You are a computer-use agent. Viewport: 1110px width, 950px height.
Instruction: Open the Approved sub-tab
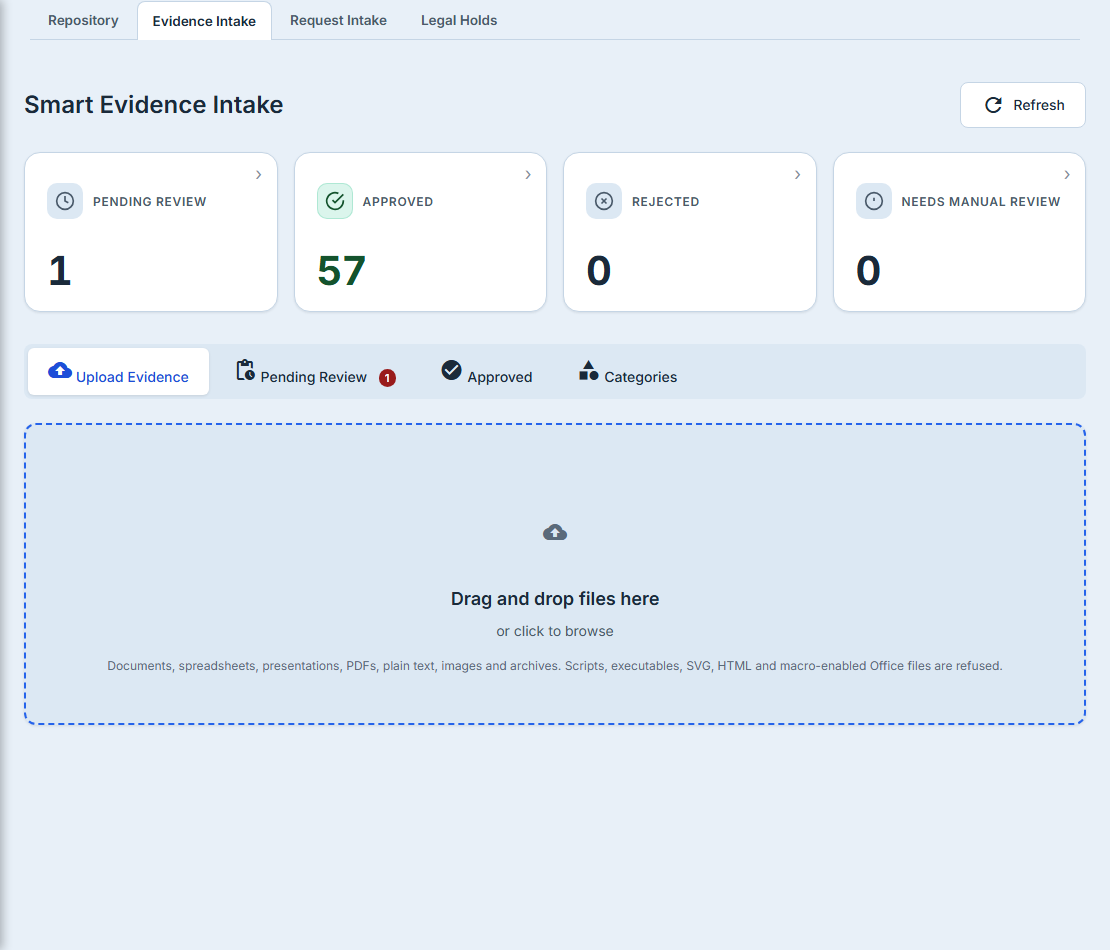[486, 372]
